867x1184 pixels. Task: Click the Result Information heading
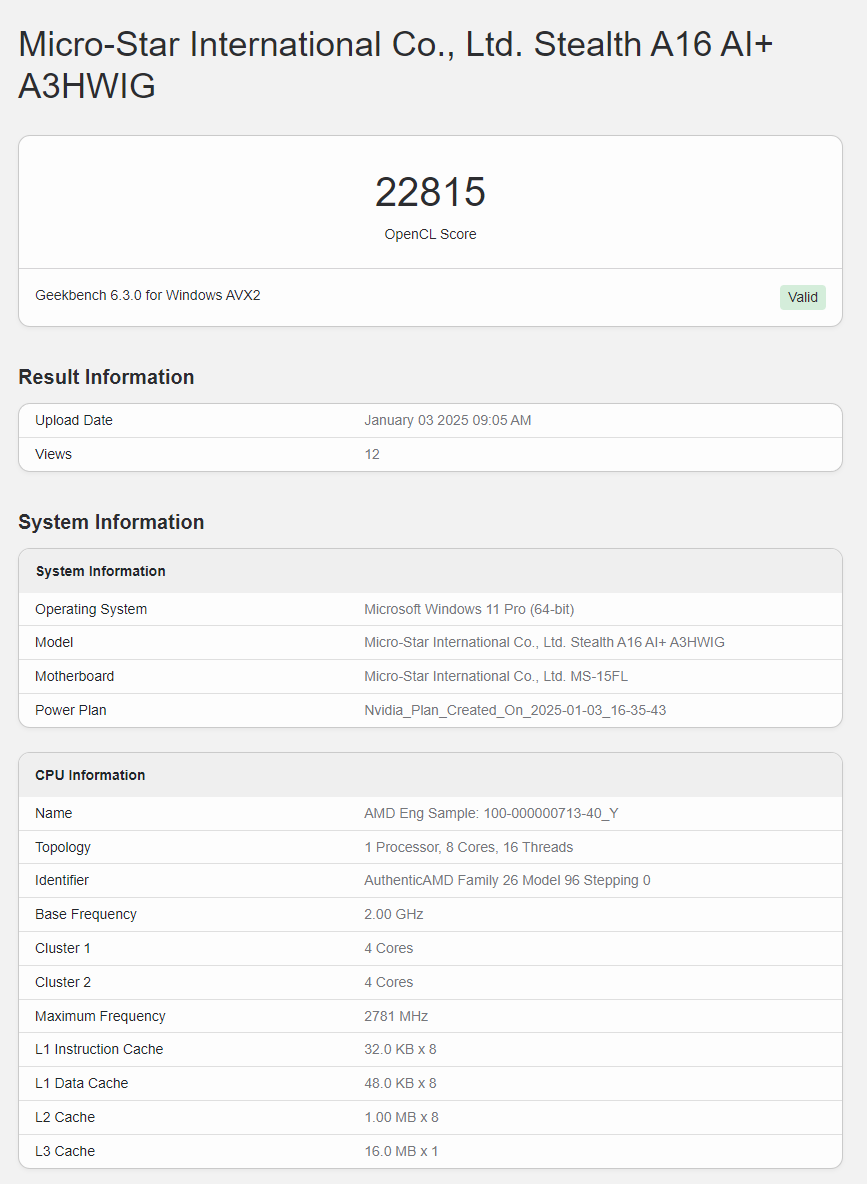click(106, 377)
